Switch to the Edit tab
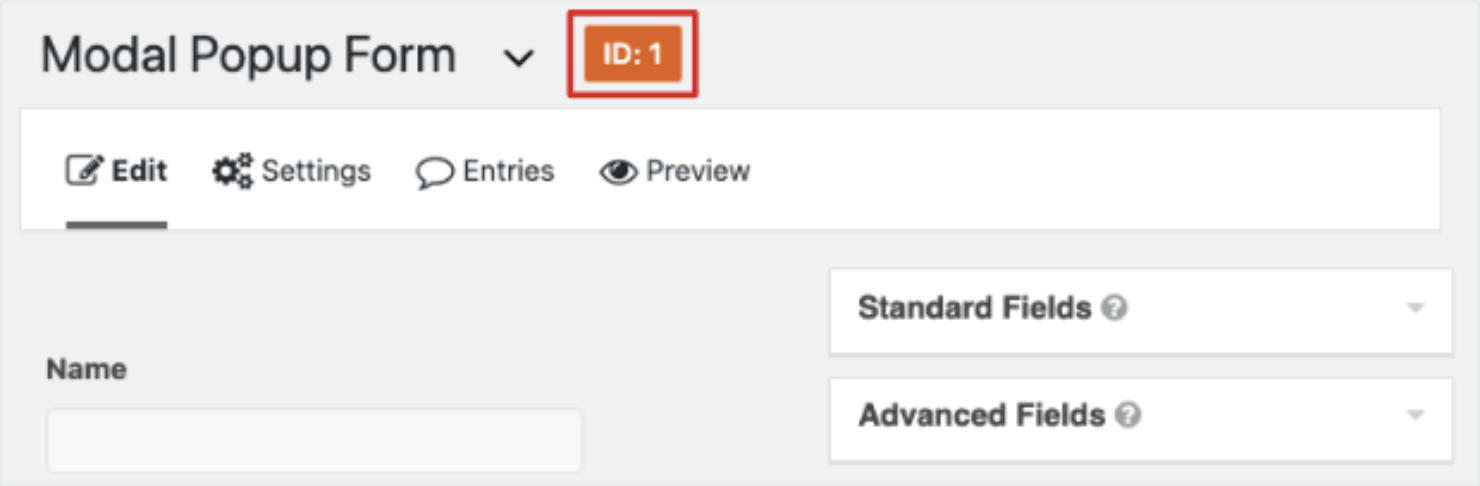Image resolution: width=1480 pixels, height=486 pixels. (138, 171)
